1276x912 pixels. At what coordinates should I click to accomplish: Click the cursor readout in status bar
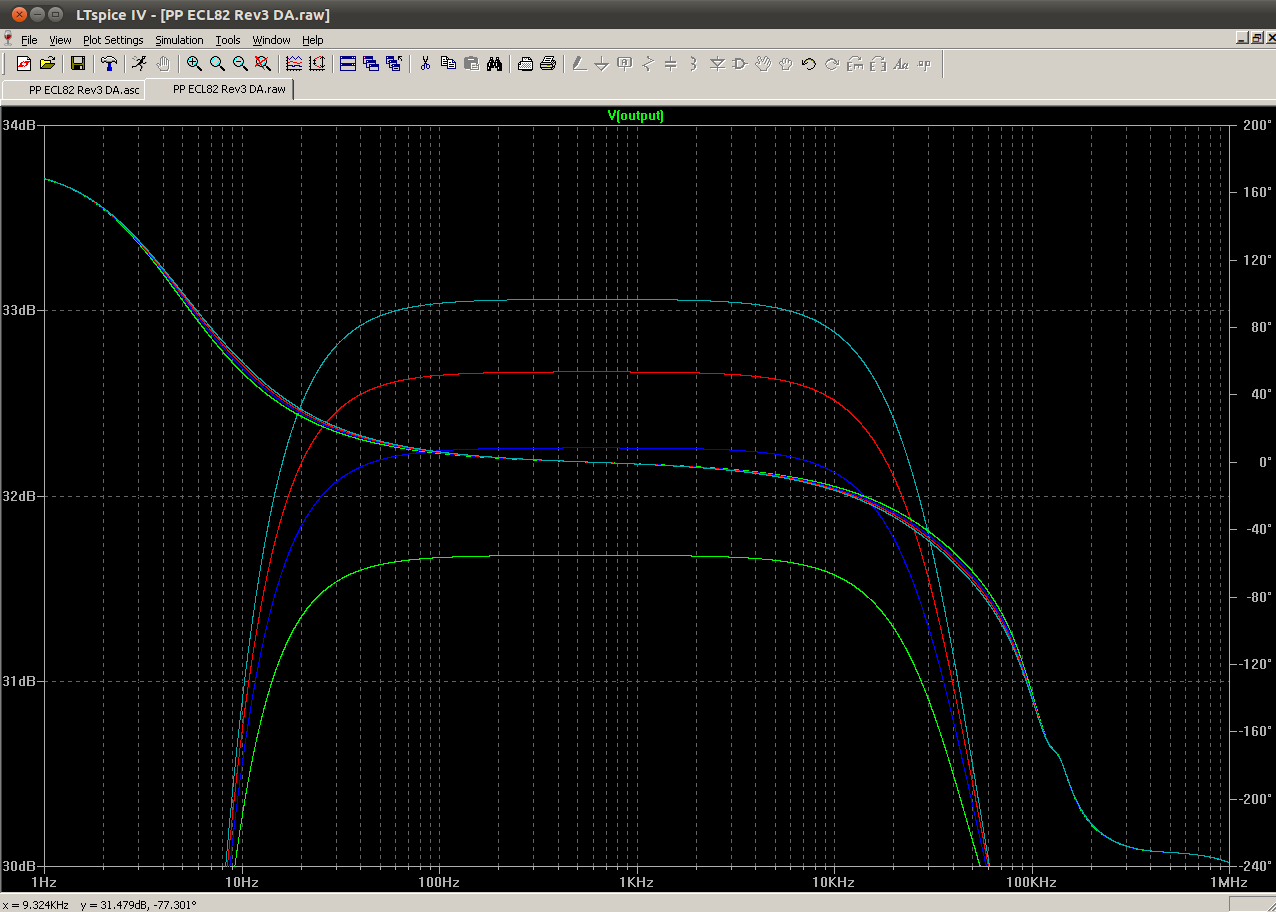point(99,905)
